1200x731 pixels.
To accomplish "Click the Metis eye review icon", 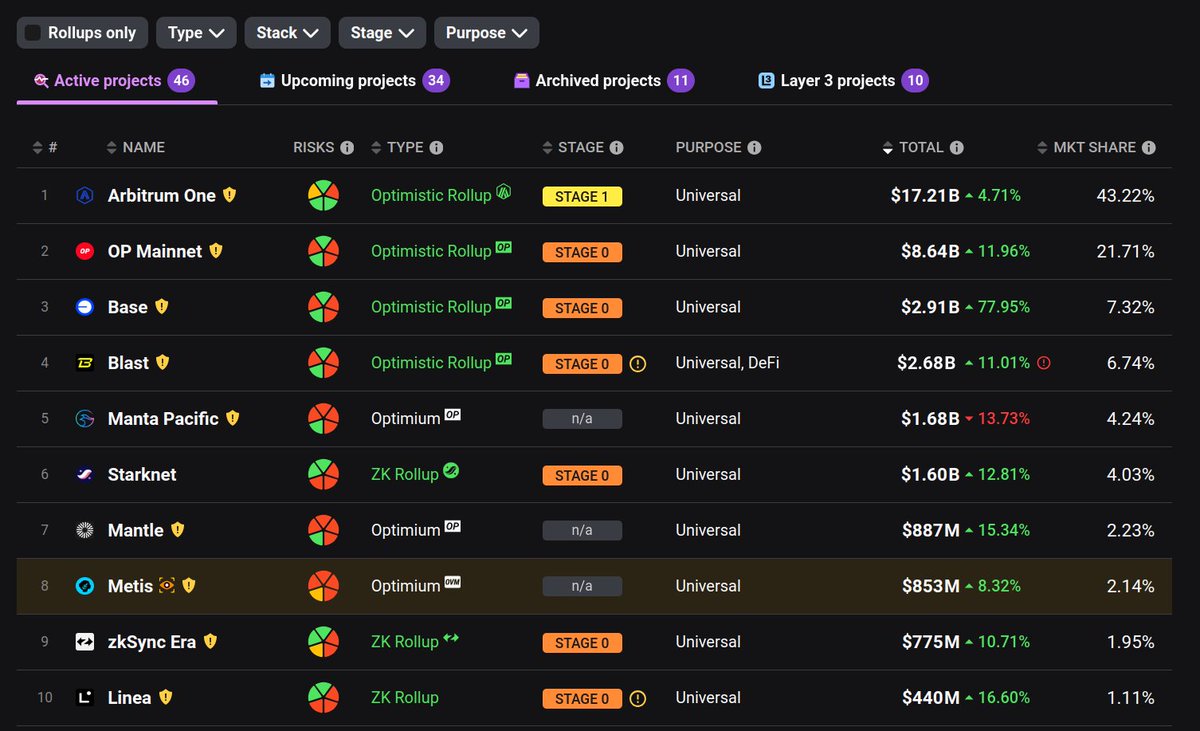I will pos(167,586).
